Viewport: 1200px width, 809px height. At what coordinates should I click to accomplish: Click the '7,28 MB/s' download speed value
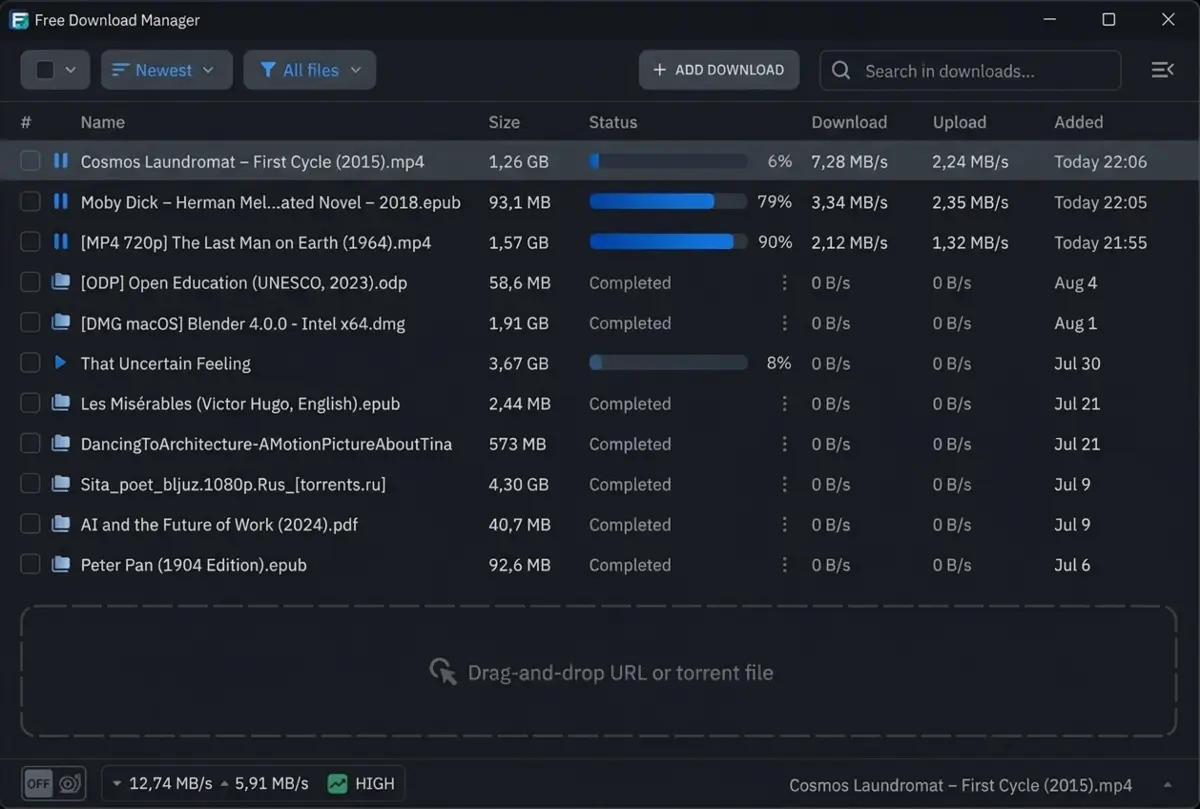tap(849, 161)
